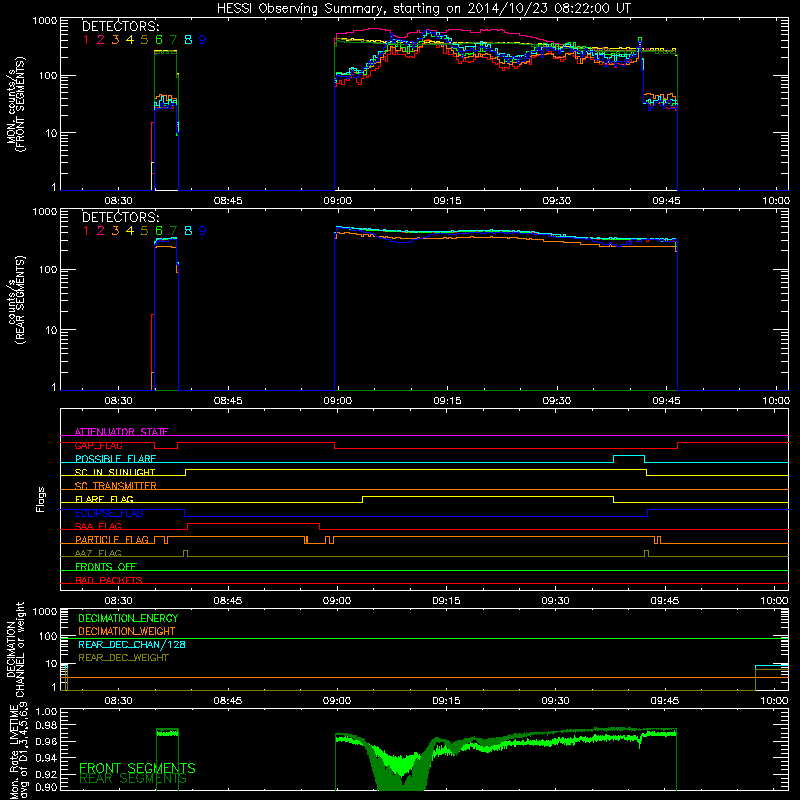
Task: Click the raised FLARE_FLAG segment on yellow line
Action: (488, 496)
